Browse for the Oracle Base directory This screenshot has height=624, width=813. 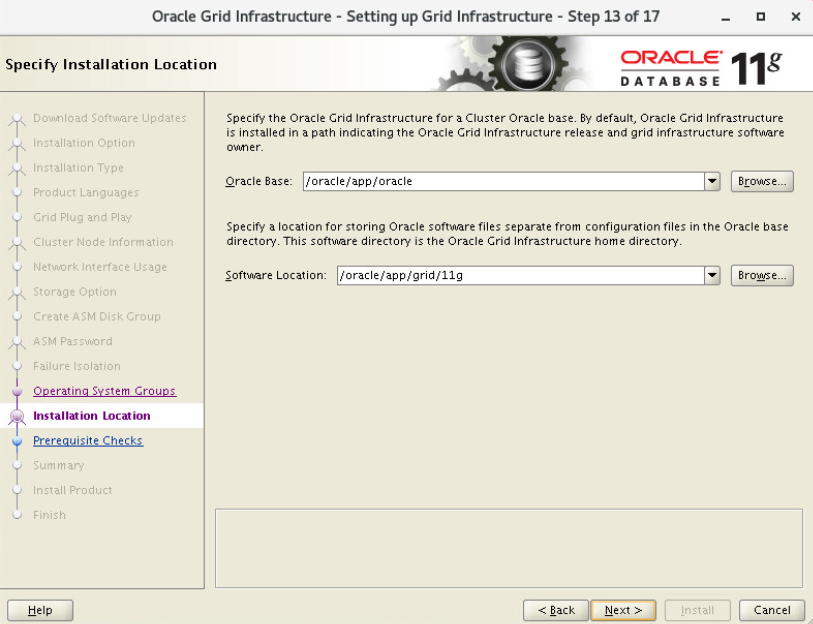coord(762,181)
